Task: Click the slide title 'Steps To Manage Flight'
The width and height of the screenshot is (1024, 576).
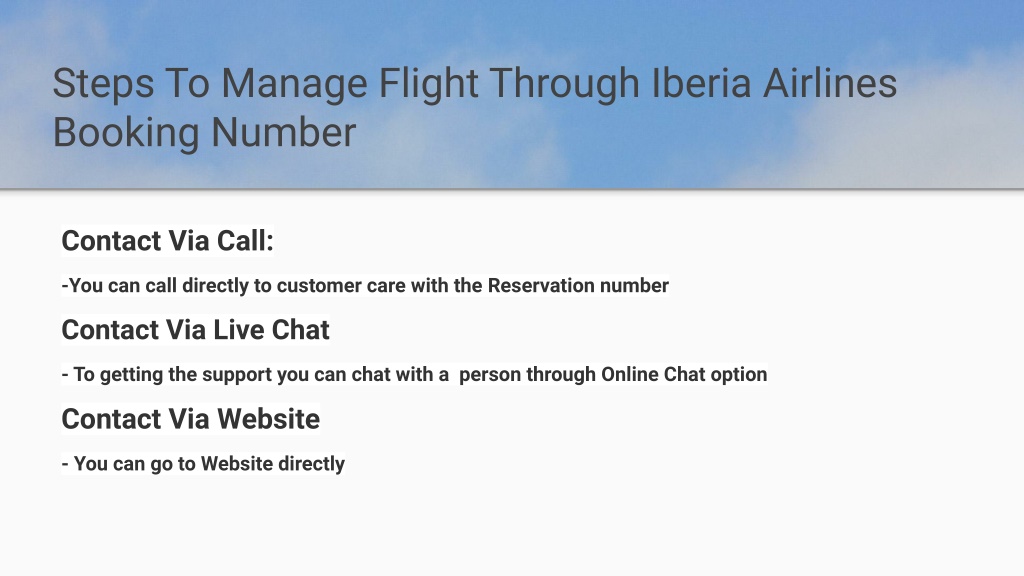Action: click(265, 84)
